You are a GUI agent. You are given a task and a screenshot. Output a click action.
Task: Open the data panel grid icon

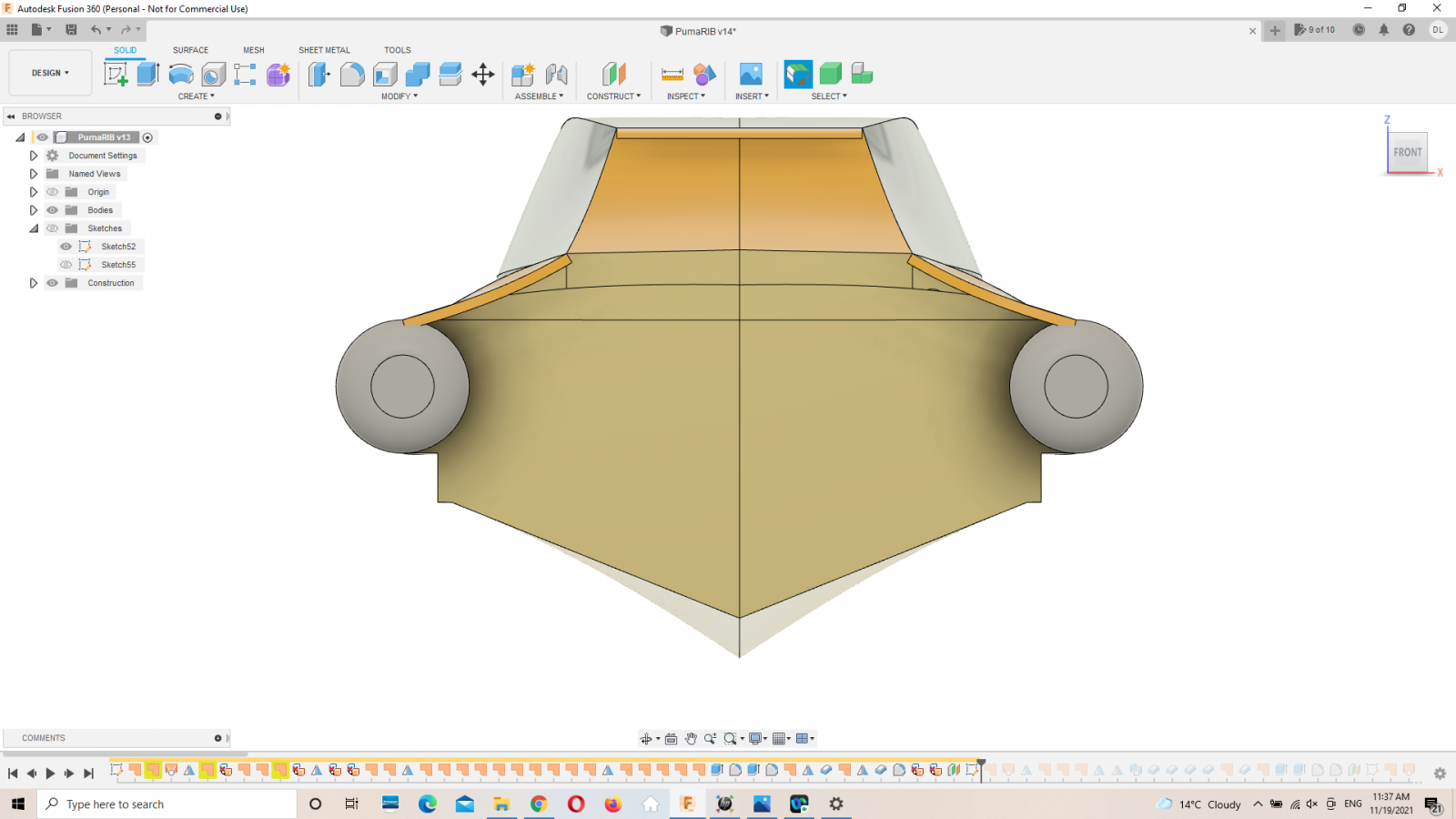click(12, 30)
